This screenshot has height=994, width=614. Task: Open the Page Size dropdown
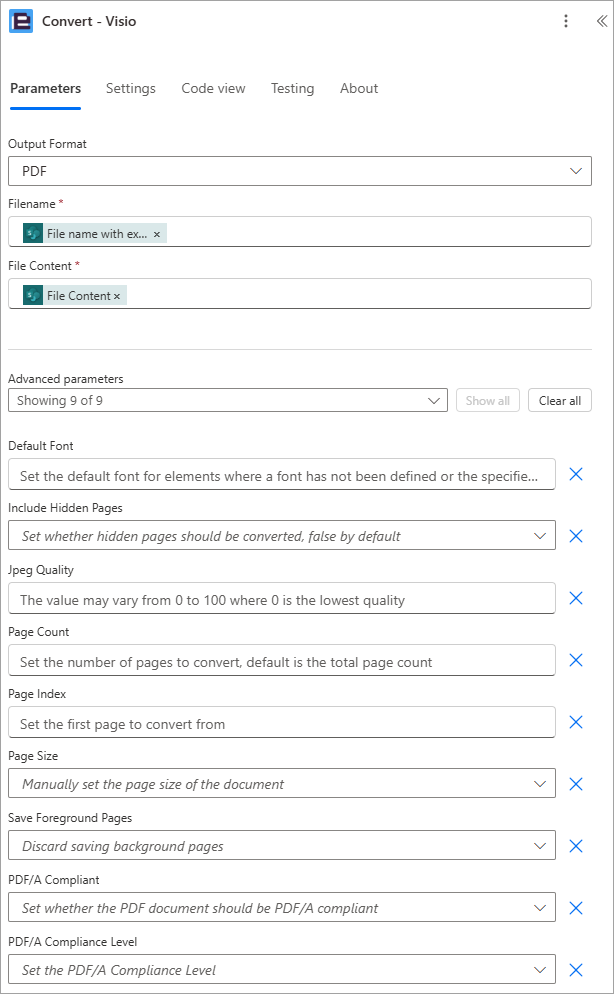[282, 784]
